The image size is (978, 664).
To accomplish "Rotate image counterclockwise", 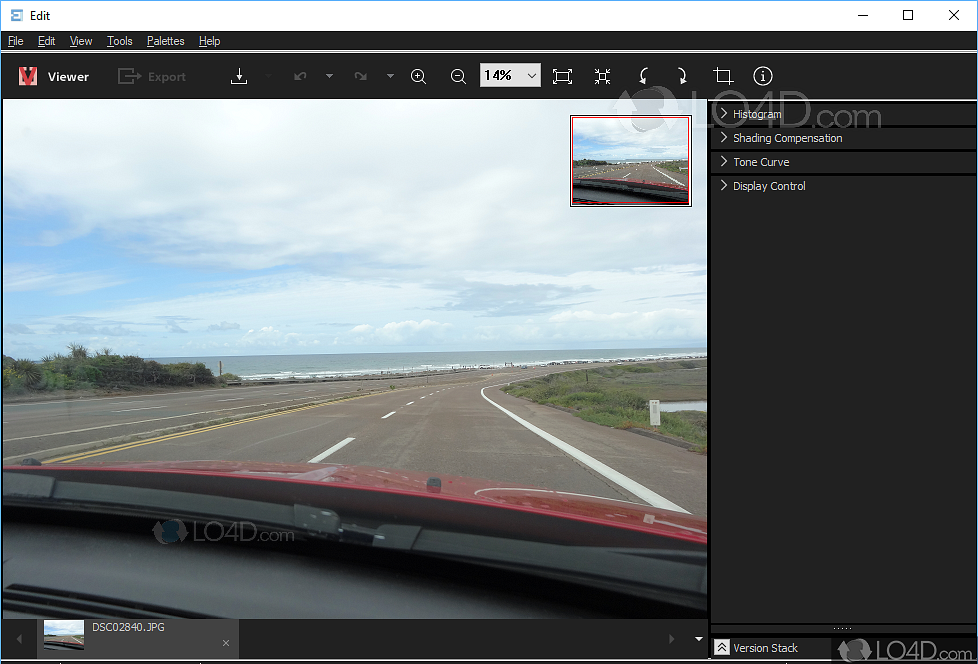I will [643, 76].
